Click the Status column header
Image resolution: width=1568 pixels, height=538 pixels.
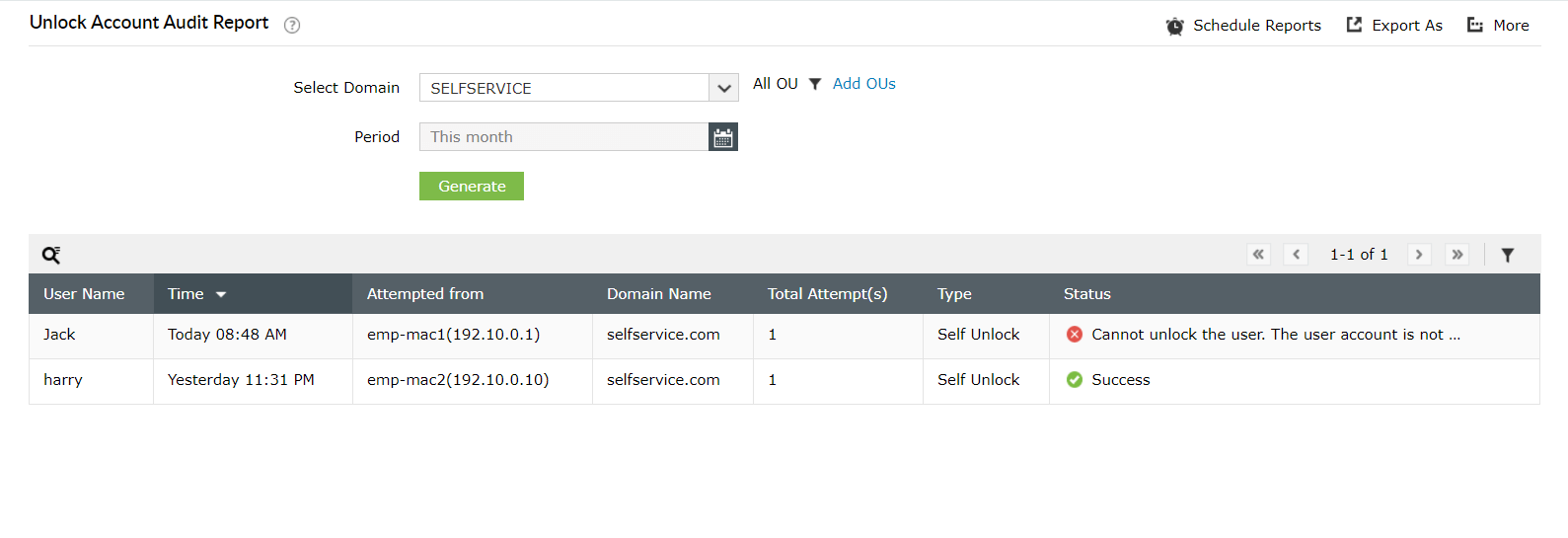point(1086,294)
